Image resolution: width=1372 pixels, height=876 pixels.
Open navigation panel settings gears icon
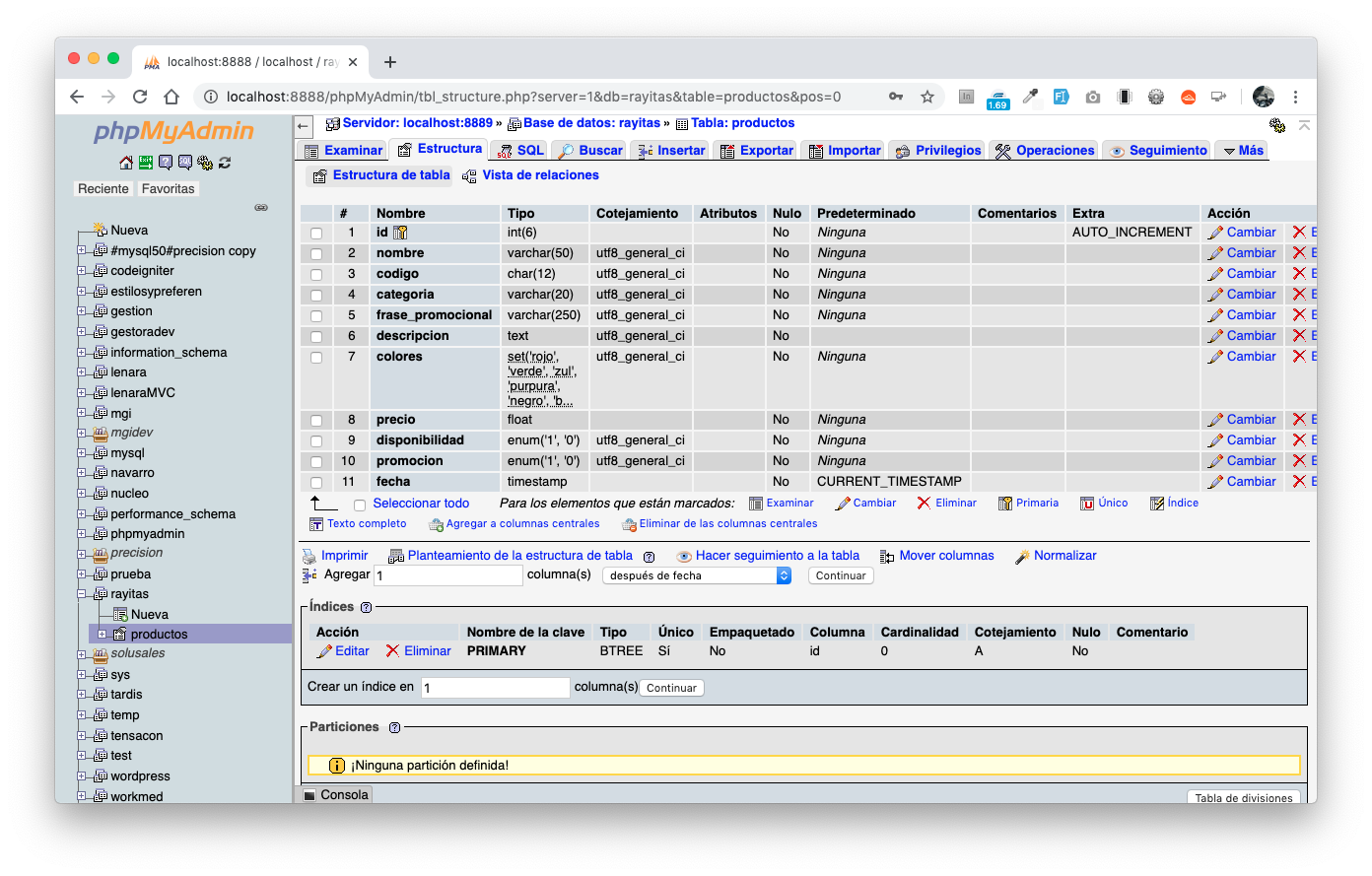tap(205, 163)
